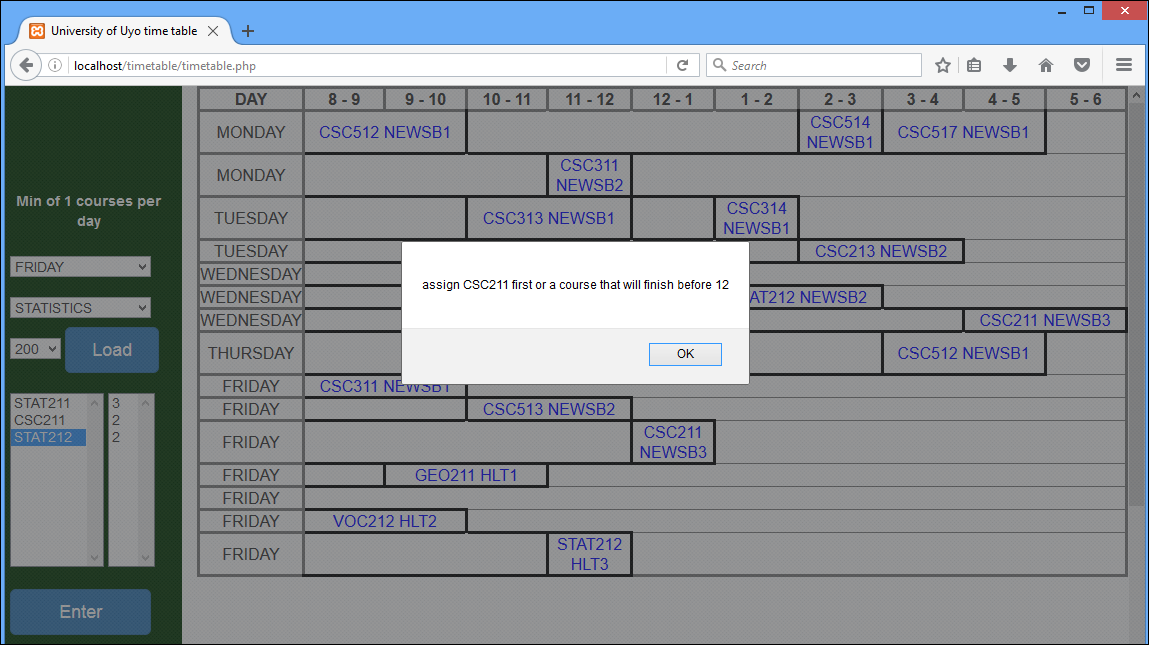Click the Pocket save icon
This screenshot has width=1149, height=645.
[x=1082, y=66]
